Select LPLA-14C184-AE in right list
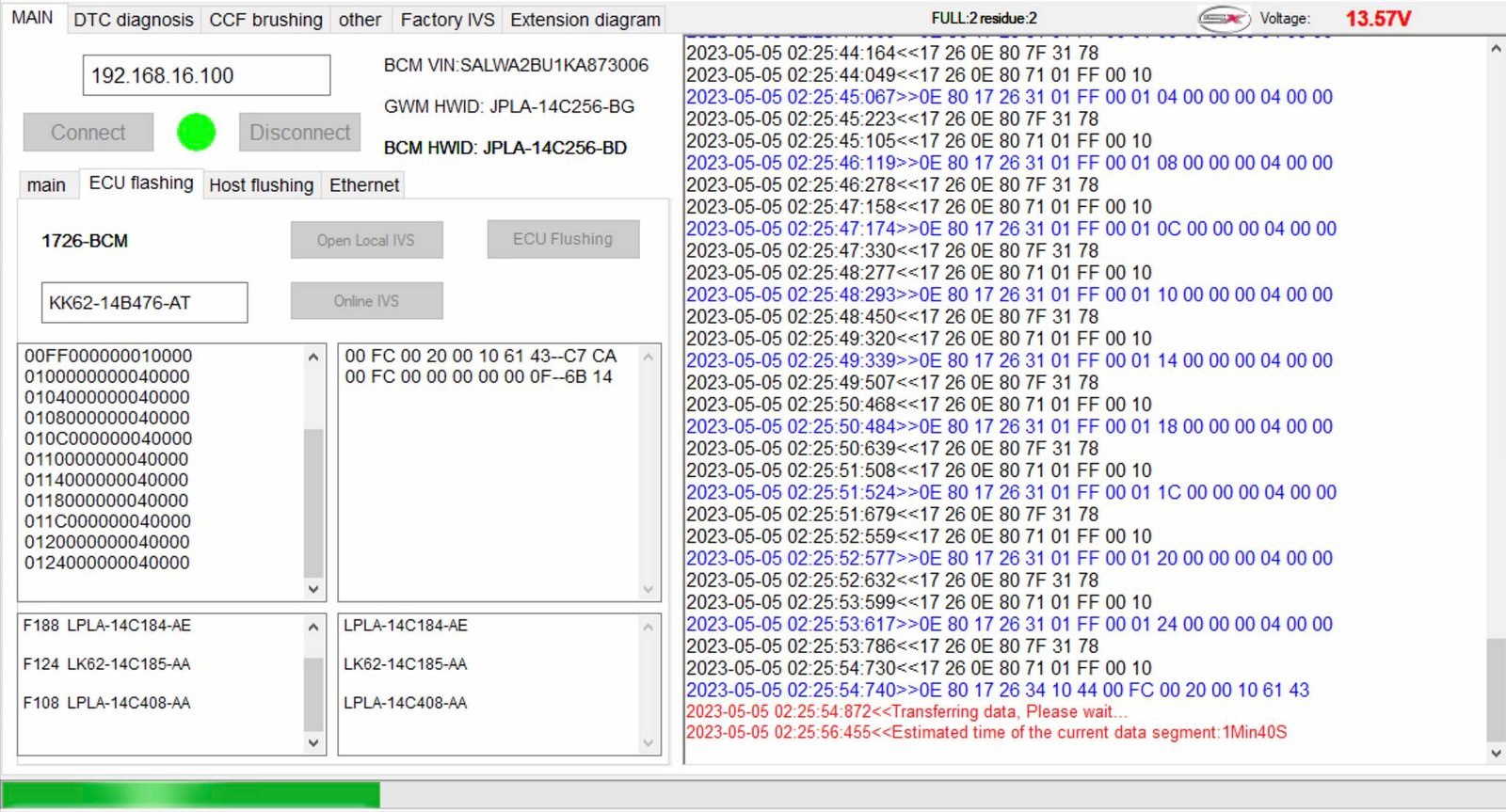1506x812 pixels. [x=406, y=626]
